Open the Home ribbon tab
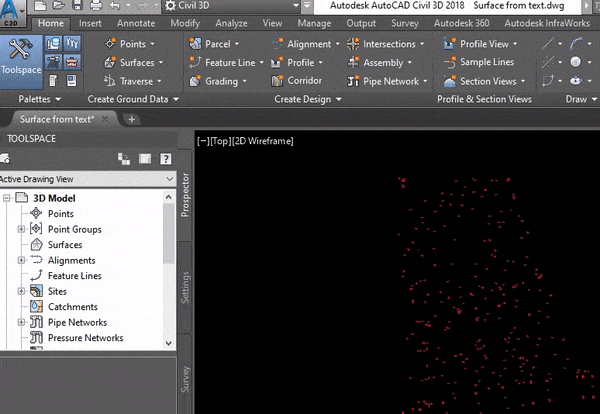 point(51,23)
